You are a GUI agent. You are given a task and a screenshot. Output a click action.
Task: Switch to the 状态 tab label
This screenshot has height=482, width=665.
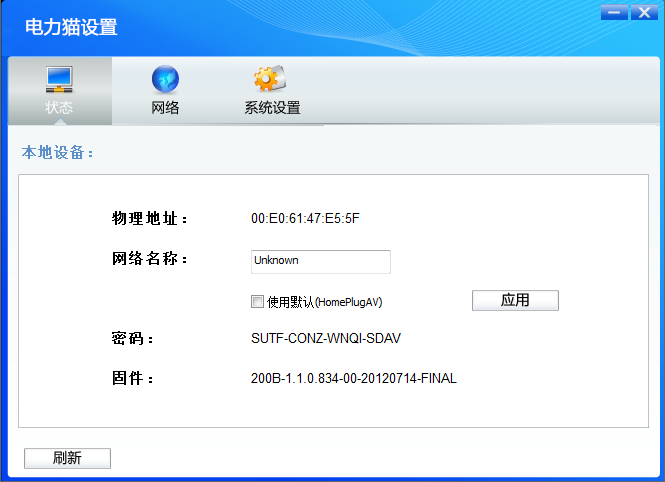click(59, 107)
